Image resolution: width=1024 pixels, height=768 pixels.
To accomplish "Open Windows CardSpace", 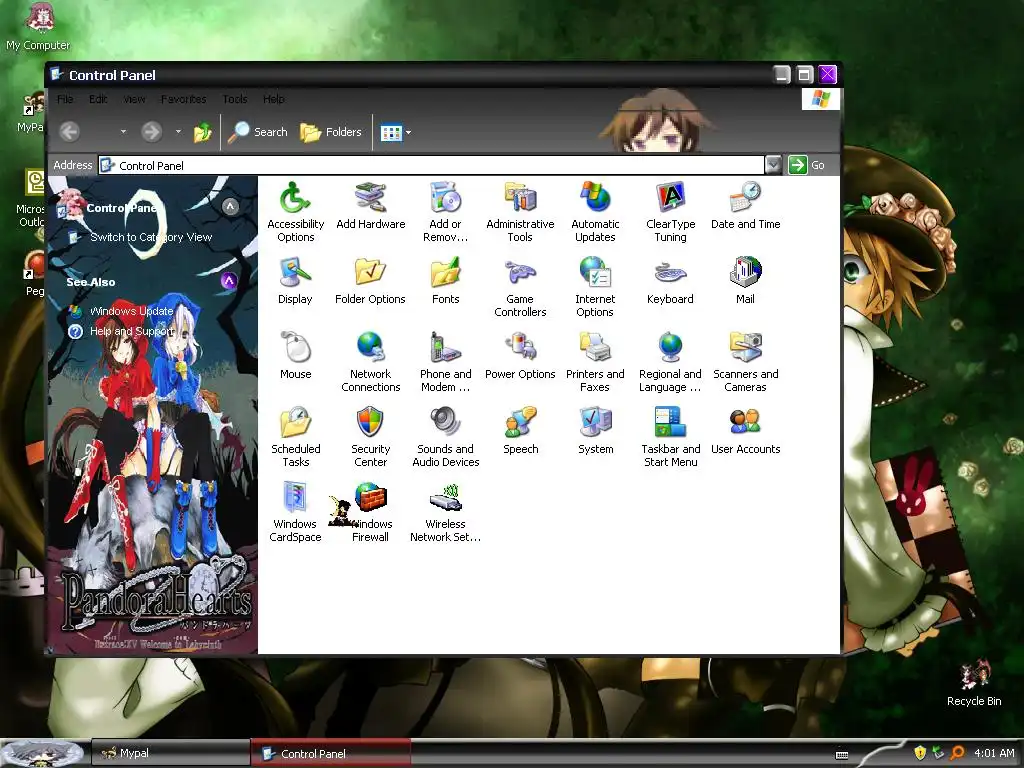I will [295, 511].
